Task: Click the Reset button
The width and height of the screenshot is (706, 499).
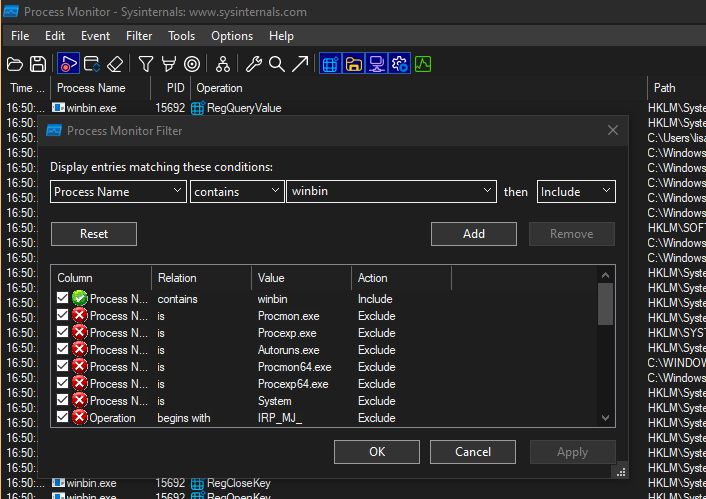Action: [94, 234]
